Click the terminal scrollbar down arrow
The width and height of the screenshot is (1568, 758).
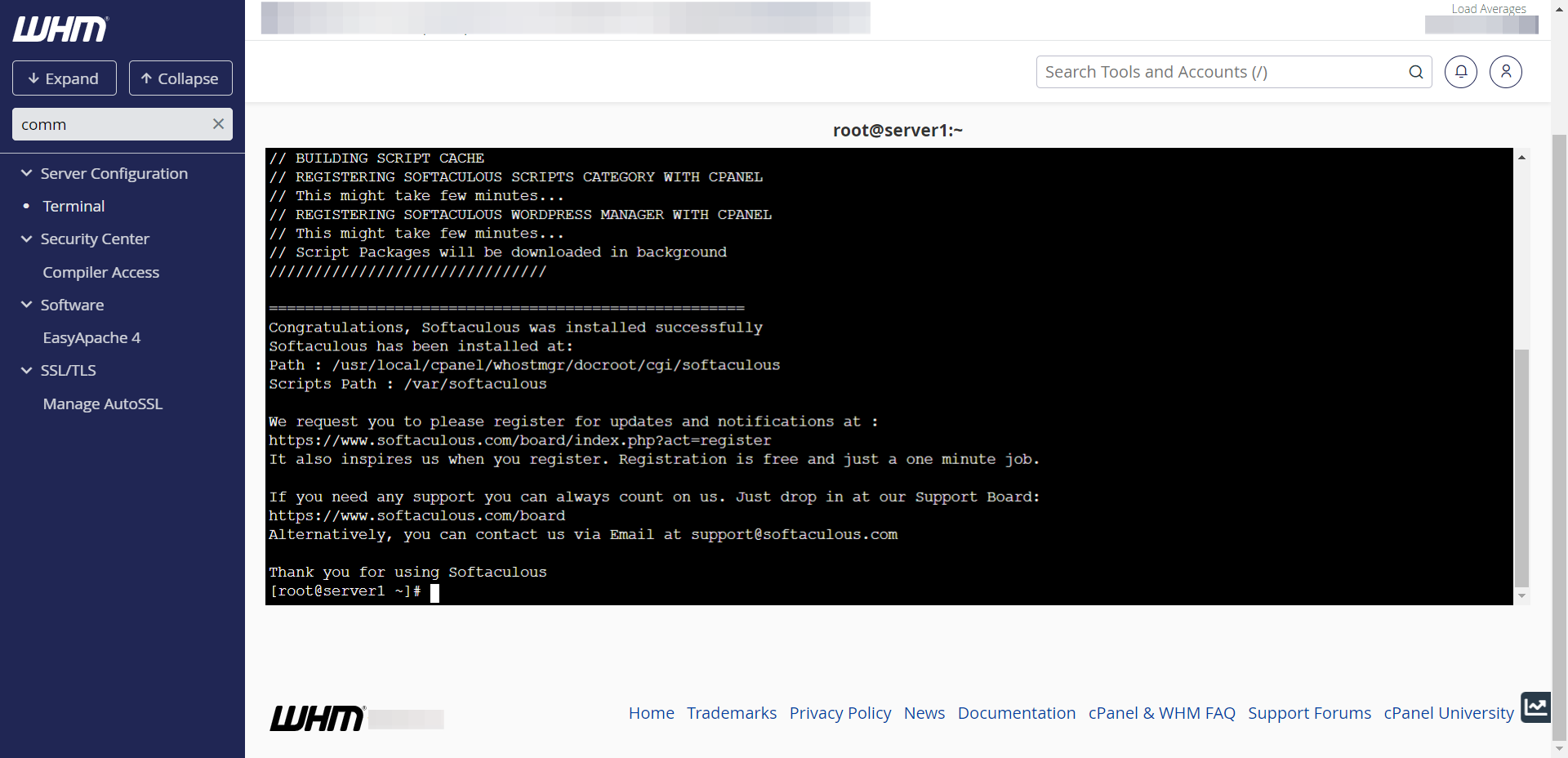pyautogui.click(x=1521, y=596)
